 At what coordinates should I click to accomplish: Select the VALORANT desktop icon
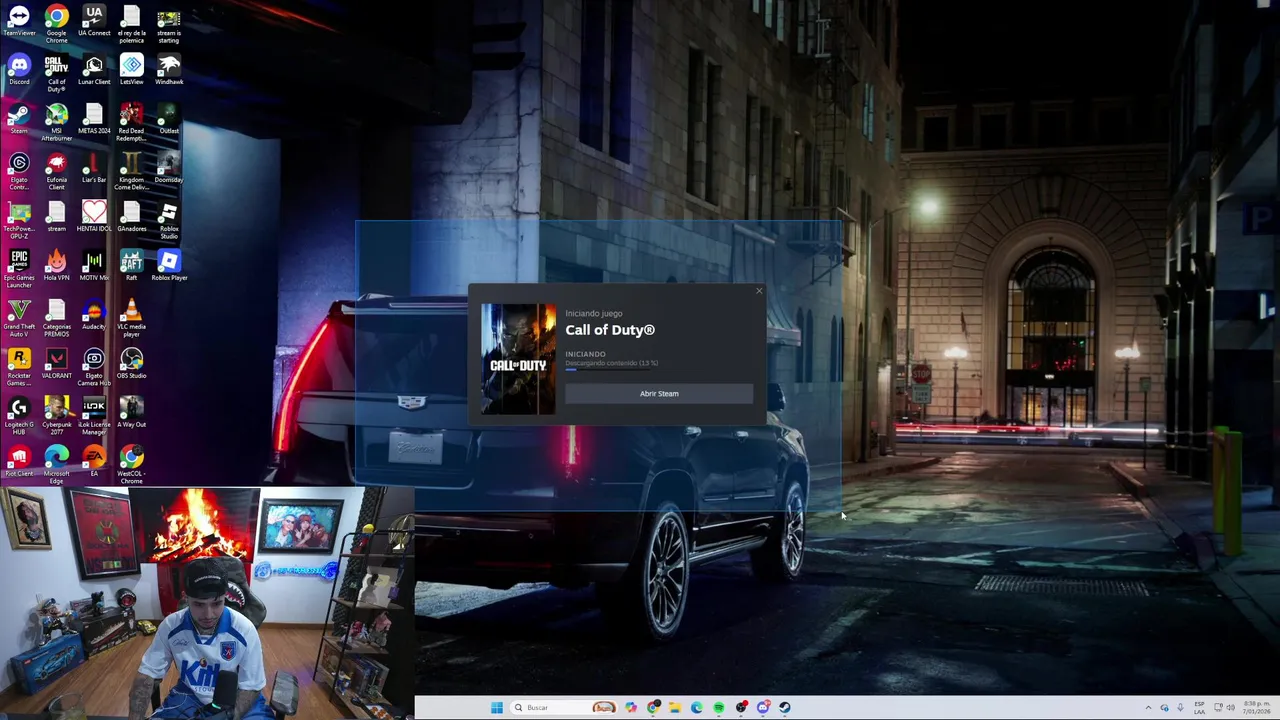pyautogui.click(x=57, y=365)
